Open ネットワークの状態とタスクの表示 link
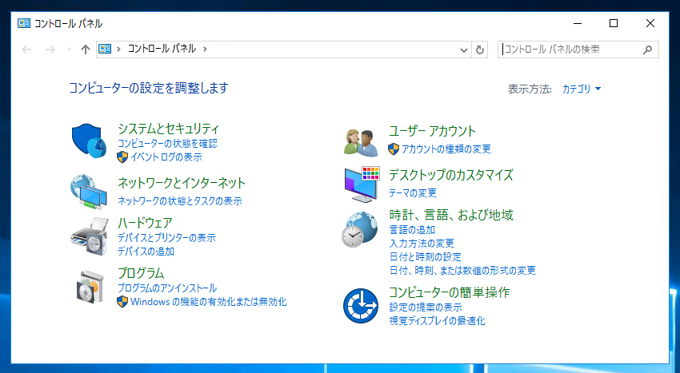Image resolution: width=680 pixels, height=373 pixels. click(180, 201)
